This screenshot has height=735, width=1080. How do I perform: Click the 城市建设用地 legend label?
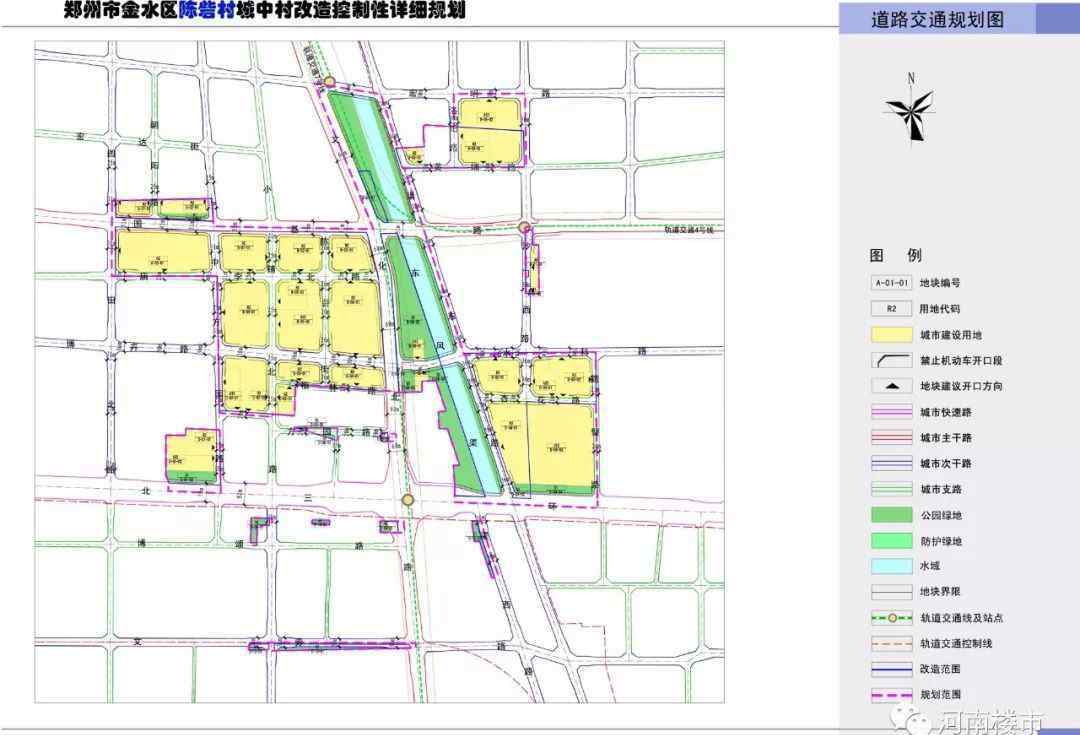(951, 335)
